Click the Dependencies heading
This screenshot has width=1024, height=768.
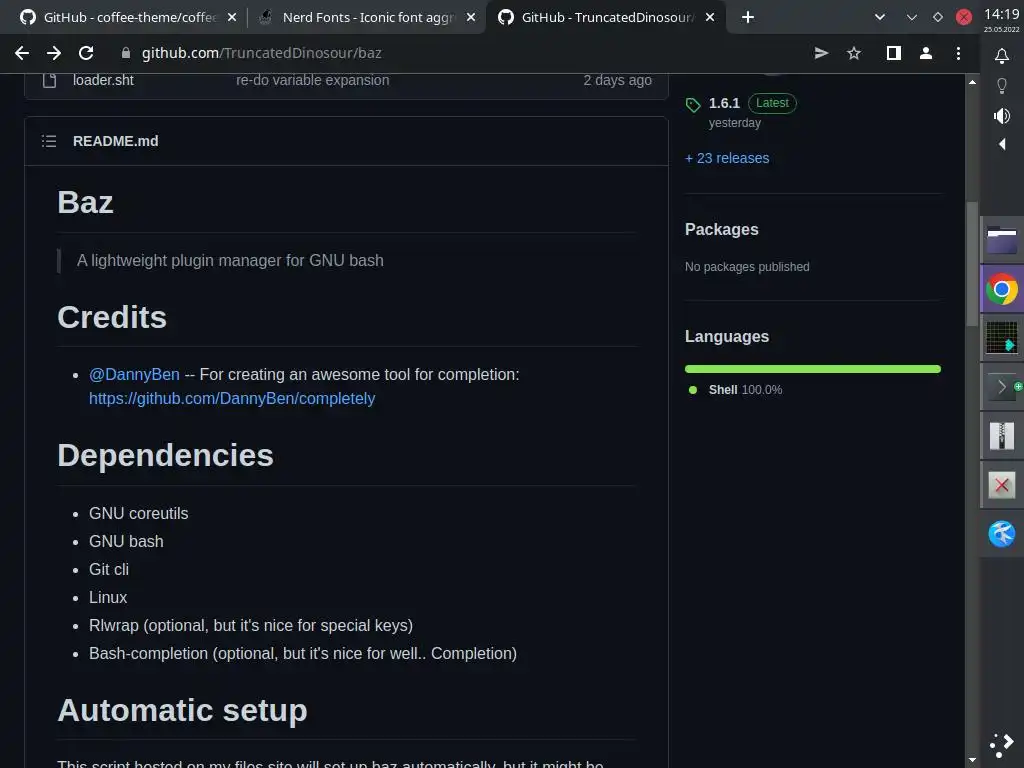[x=165, y=455]
